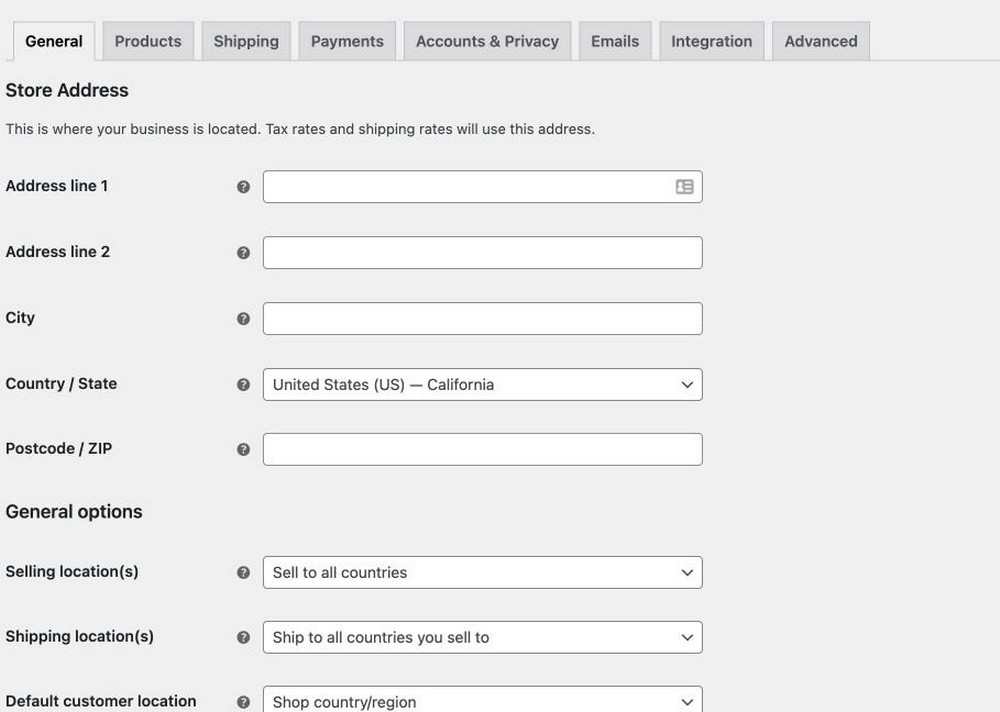
Task: Open the Advanced tab
Action: click(x=821, y=41)
